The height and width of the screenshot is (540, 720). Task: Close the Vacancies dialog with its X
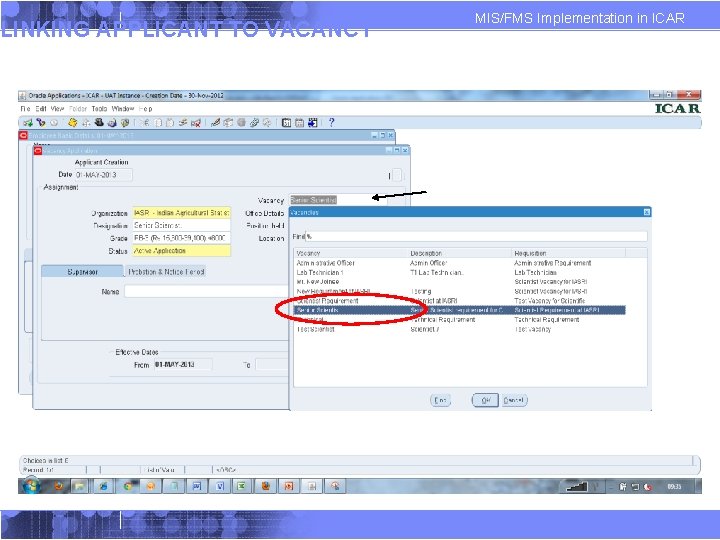647,212
